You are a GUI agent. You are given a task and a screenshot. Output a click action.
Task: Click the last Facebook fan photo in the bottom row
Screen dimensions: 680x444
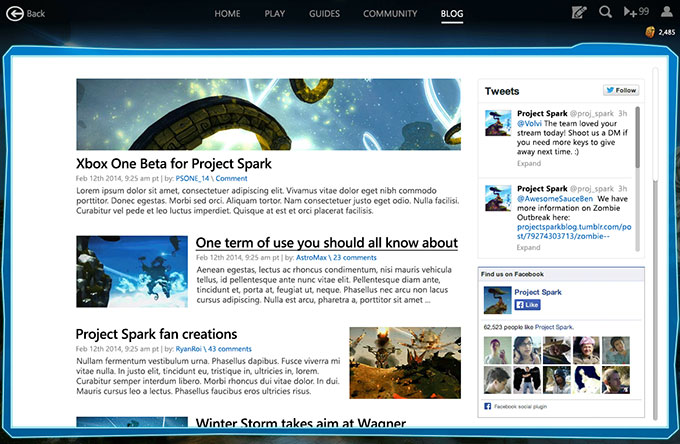tap(616, 380)
